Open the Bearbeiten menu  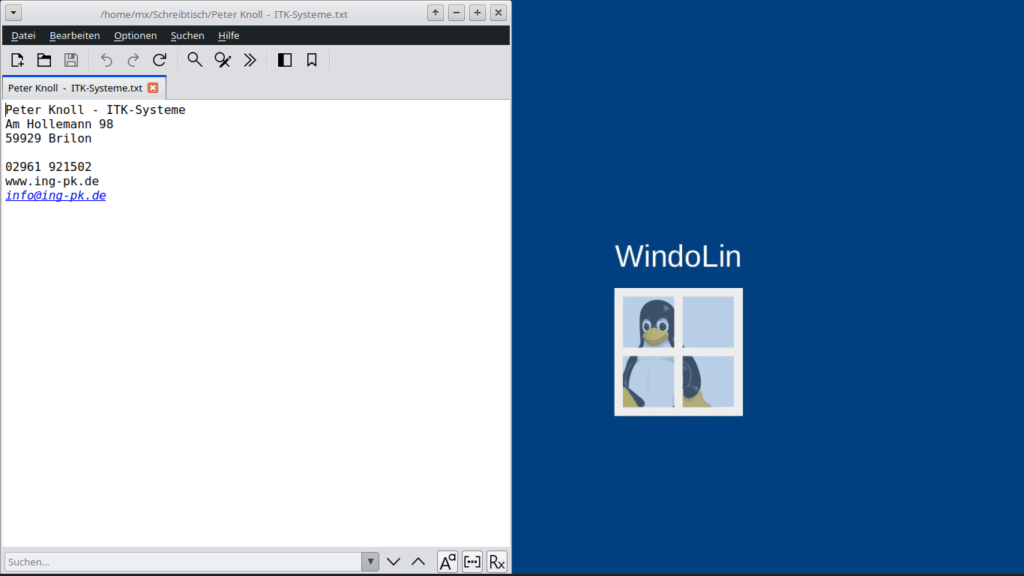pyautogui.click(x=74, y=35)
